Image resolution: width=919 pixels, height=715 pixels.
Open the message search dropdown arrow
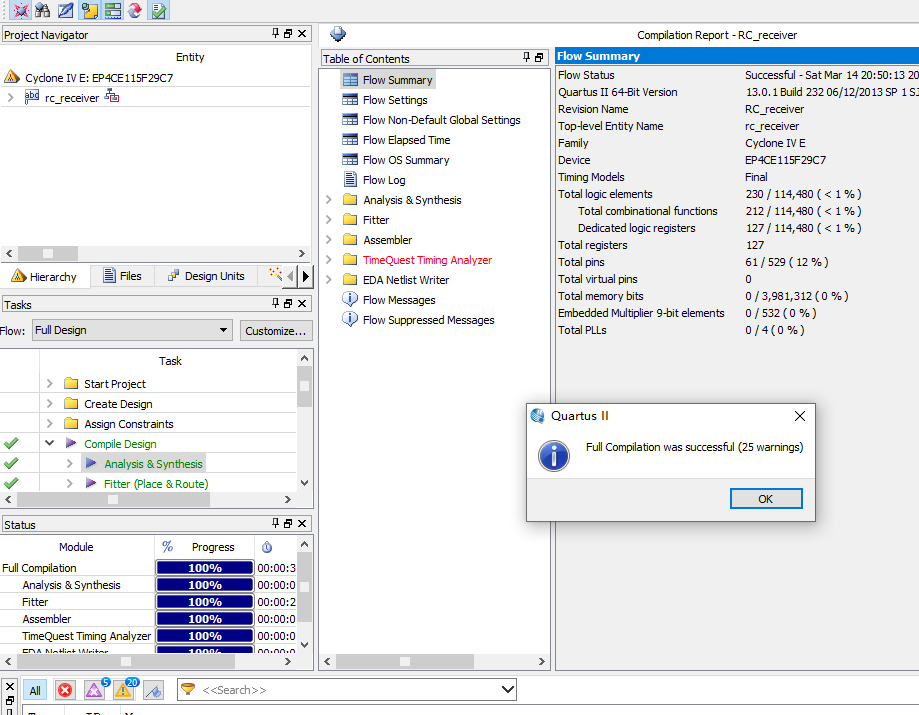(x=508, y=690)
